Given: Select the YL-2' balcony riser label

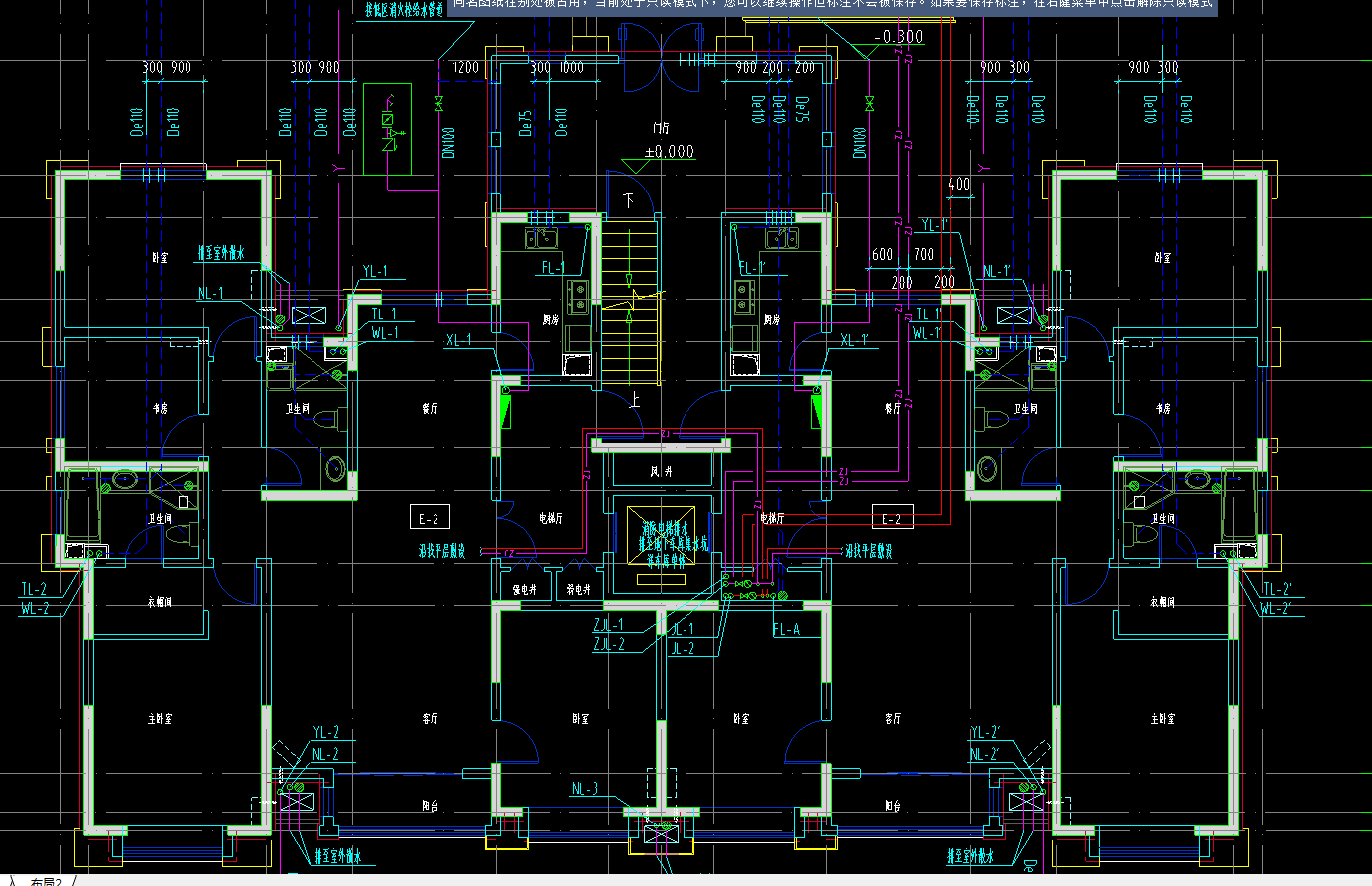Looking at the screenshot, I should [985, 732].
